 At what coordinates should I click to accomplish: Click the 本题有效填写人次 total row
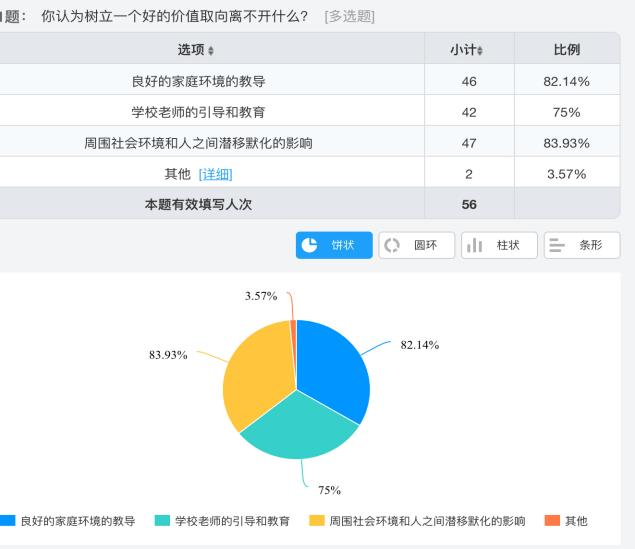(x=198, y=204)
